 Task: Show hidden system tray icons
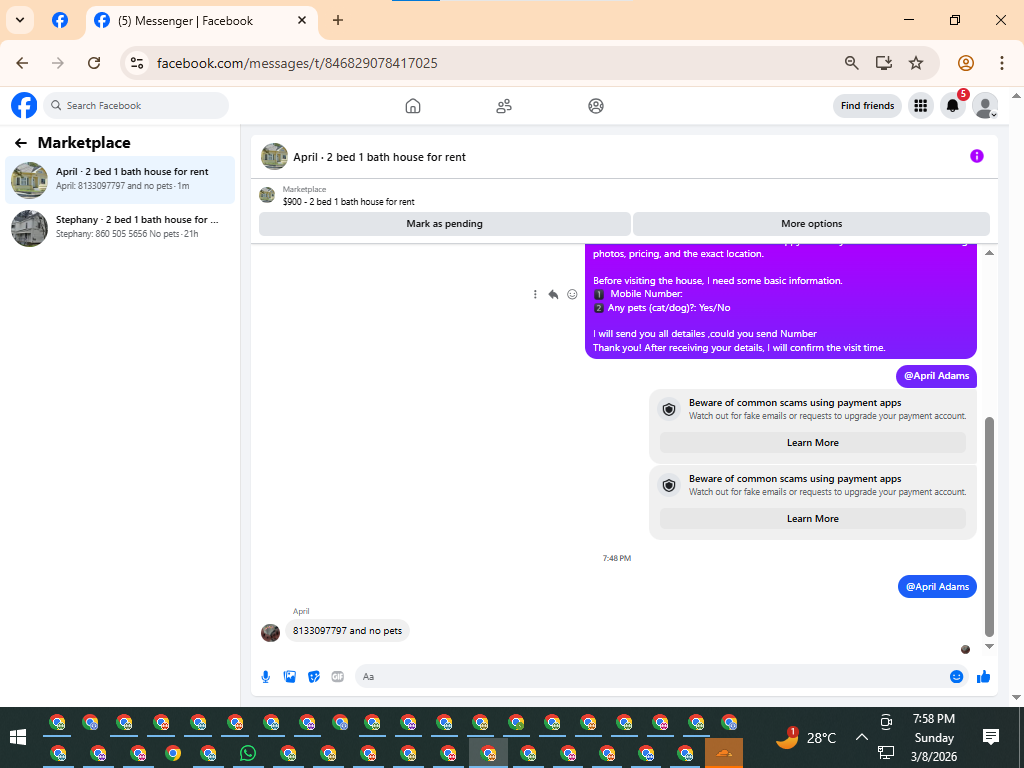[x=861, y=737]
